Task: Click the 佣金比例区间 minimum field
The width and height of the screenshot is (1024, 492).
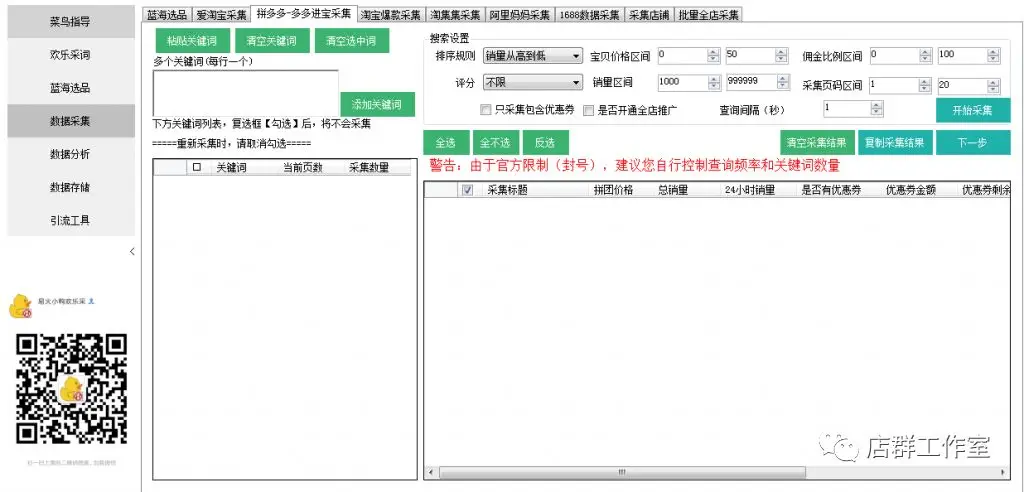Action: click(x=895, y=56)
